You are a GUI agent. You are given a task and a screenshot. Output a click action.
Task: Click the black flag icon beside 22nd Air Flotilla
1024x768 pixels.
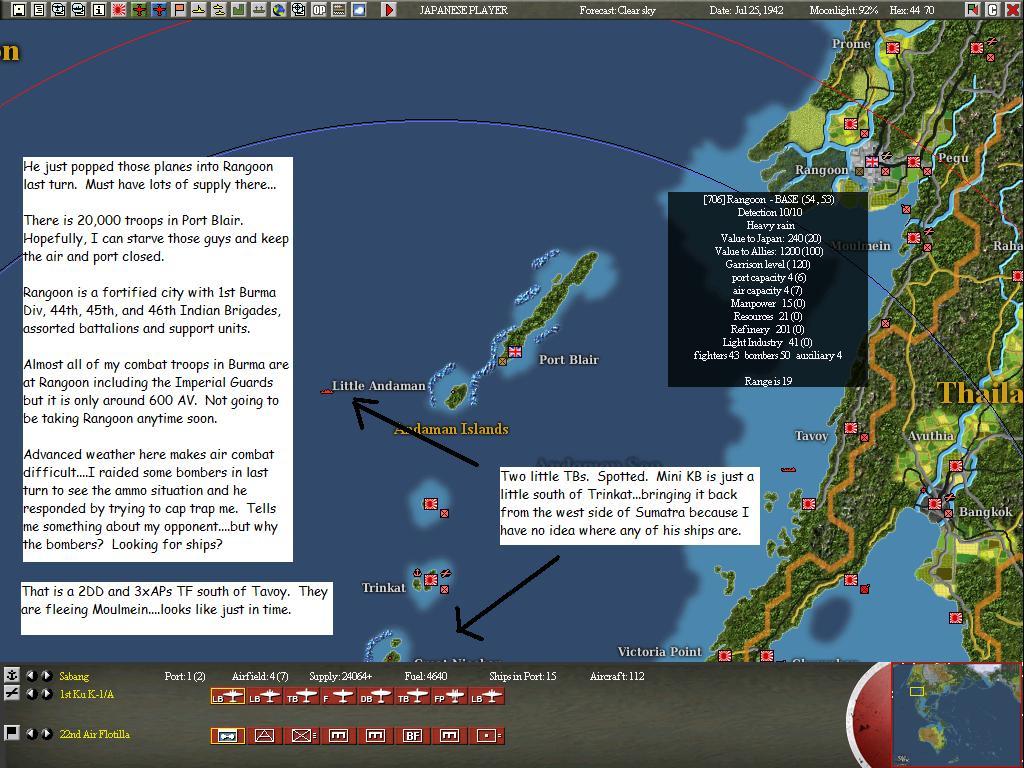tap(11, 733)
